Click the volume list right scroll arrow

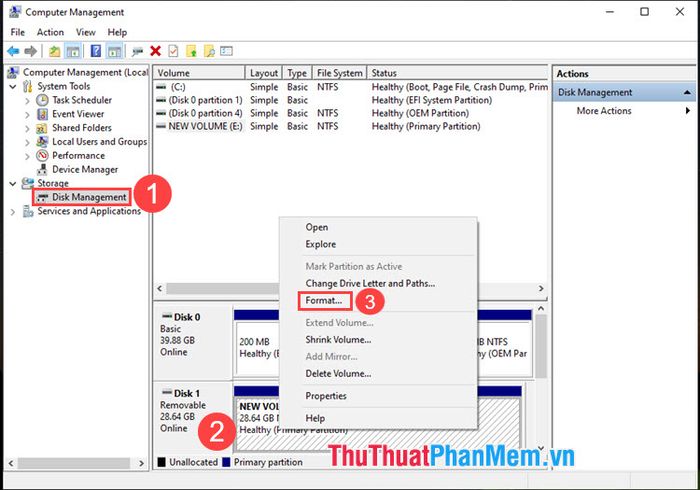coord(541,289)
